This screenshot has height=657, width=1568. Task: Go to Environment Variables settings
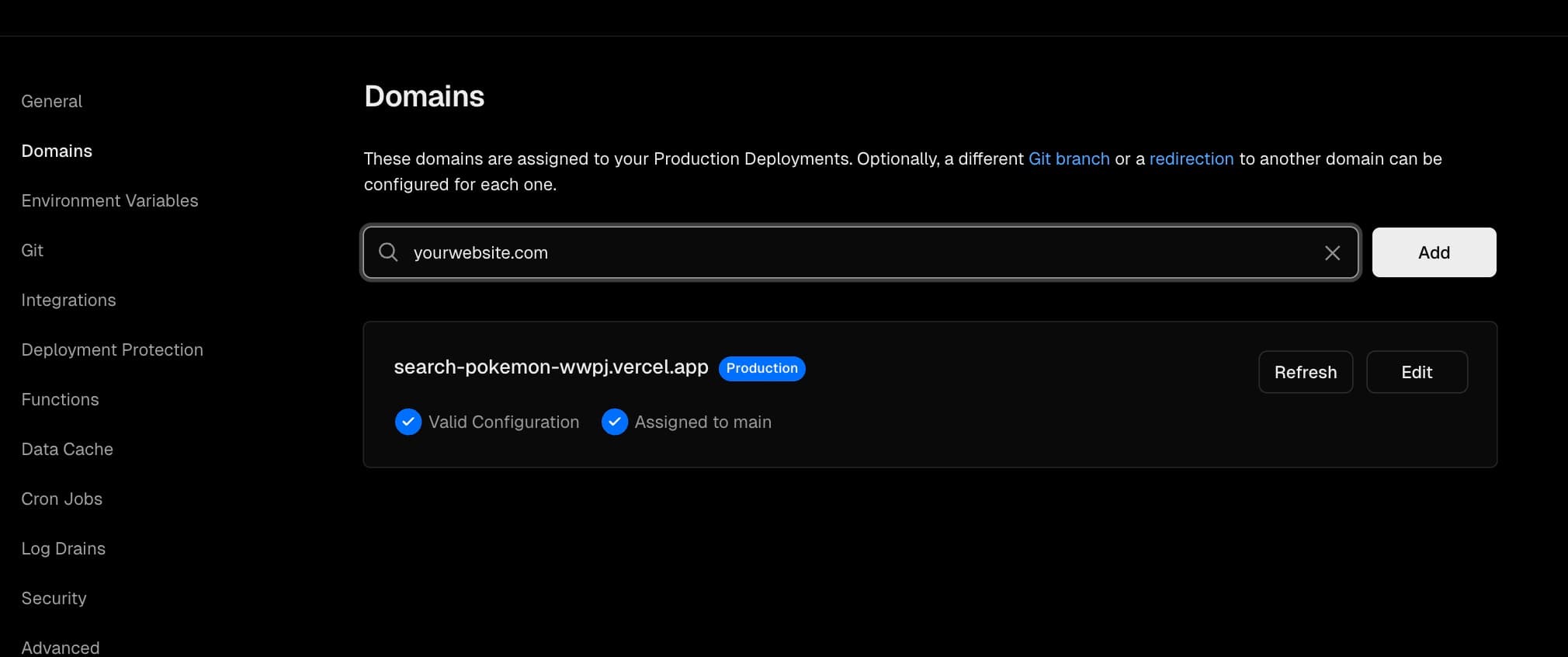109,200
